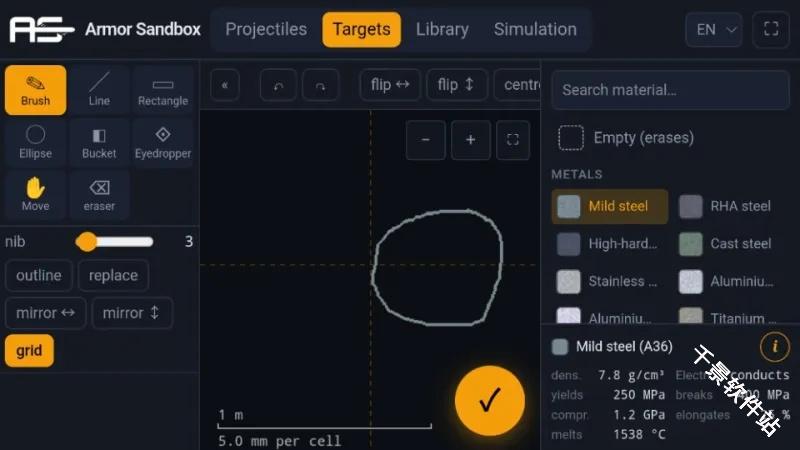Screen dimensions: 800x450
Task: Click the Mild steel (A36) title
Action: pyautogui.click(x=624, y=347)
